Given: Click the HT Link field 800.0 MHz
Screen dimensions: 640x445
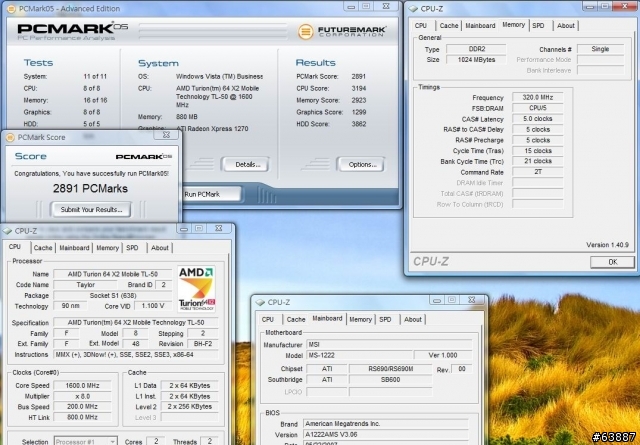Looking at the screenshot, I should [x=82, y=417].
